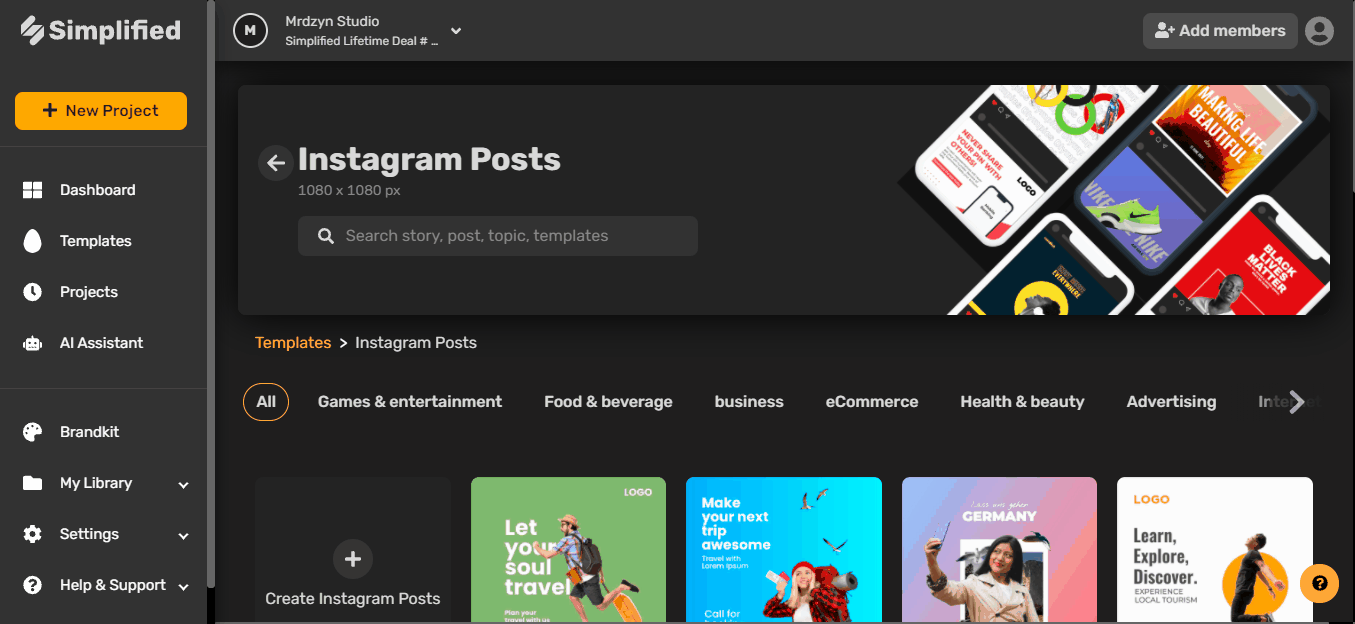Click the sidebar vertical scrollbar

[x=211, y=295]
